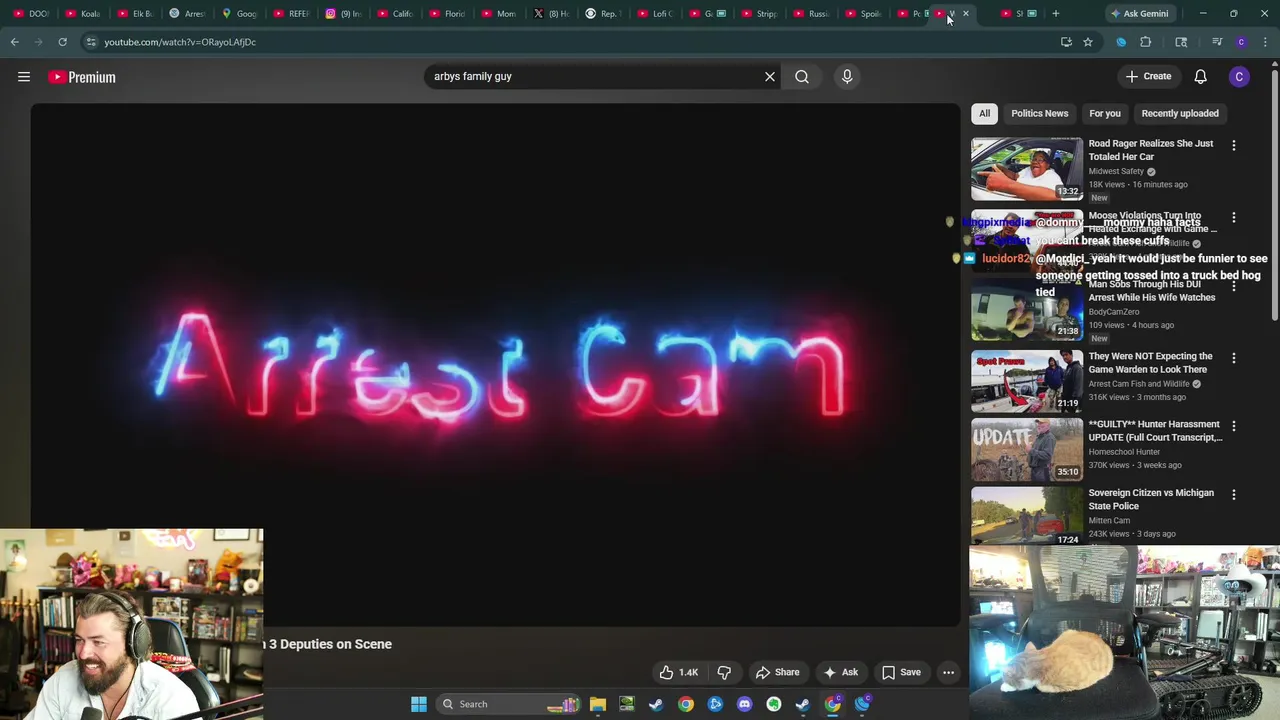The height and width of the screenshot is (720, 1280).
Task: Select the Recently uploaded filter chip
Action: [1180, 113]
